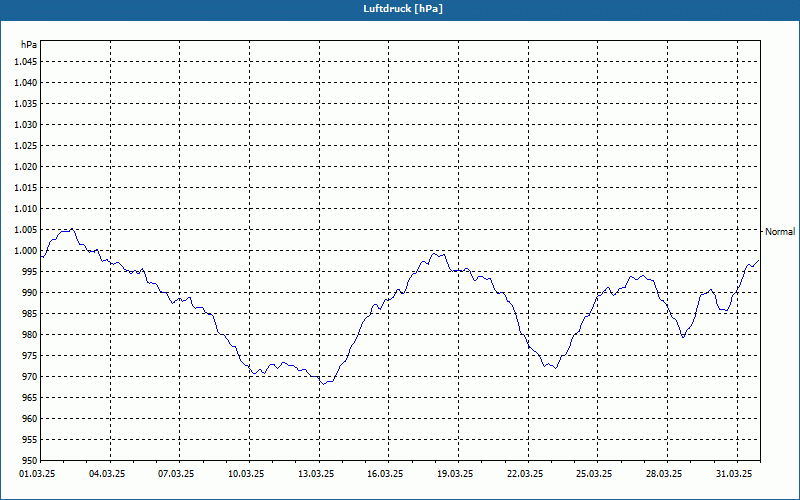Select the 1.030 y-axis value
The height and width of the screenshot is (500, 800).
(x=26, y=124)
